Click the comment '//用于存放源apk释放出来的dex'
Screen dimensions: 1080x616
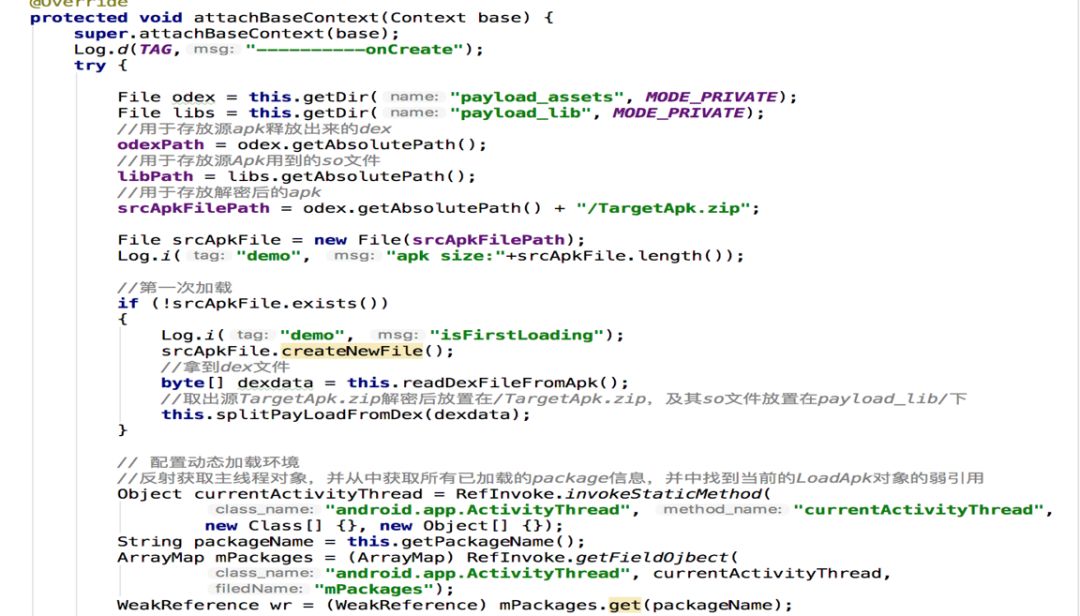tap(254, 129)
